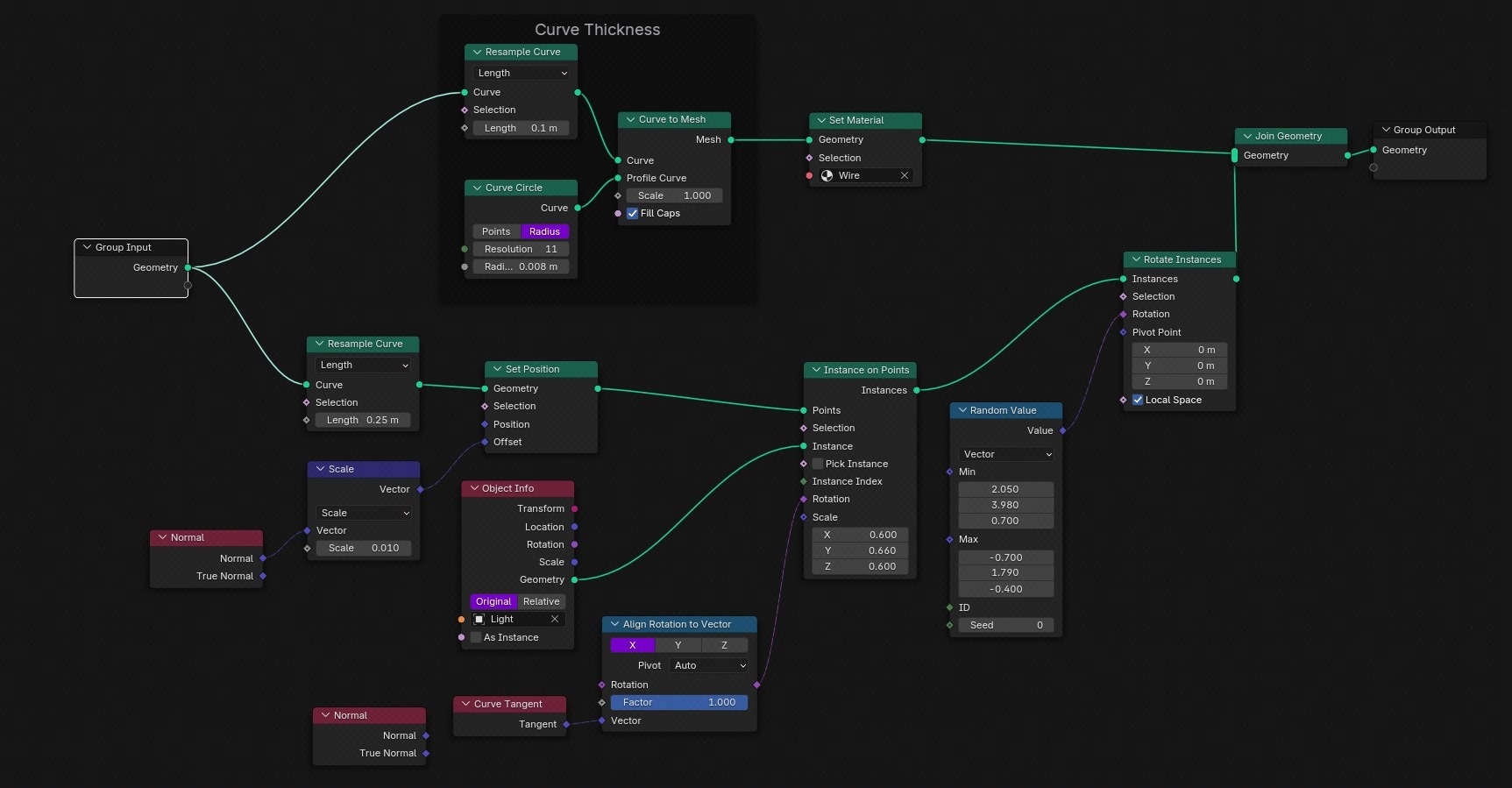
Task: Collapse the Rotate Instances node
Action: tap(1136, 259)
